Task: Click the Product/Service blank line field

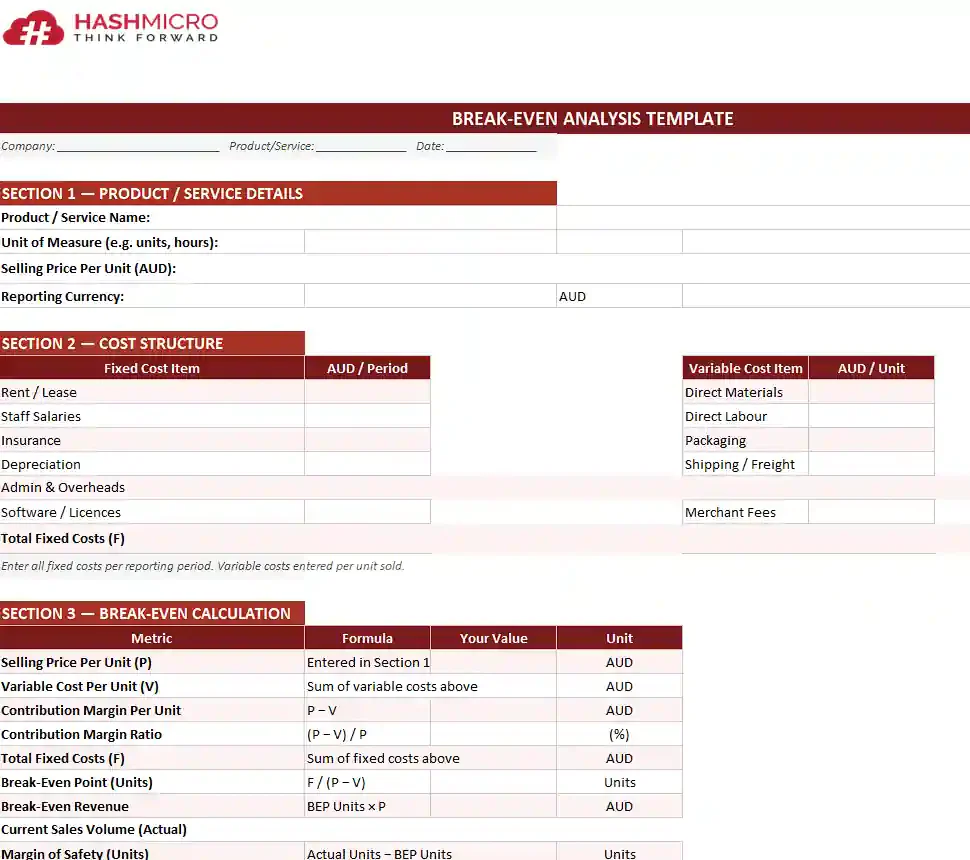Action: [x=361, y=147]
